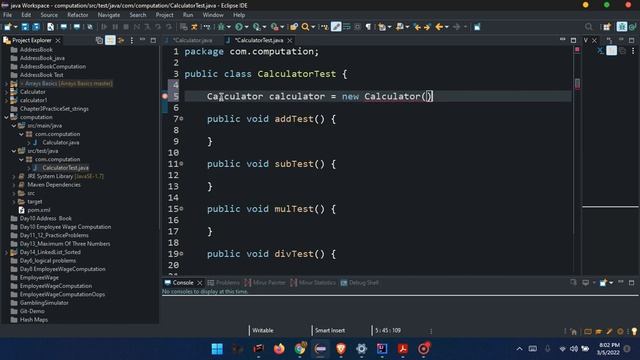
Task: Expand Maven Dependencies node
Action: (x=14, y=185)
